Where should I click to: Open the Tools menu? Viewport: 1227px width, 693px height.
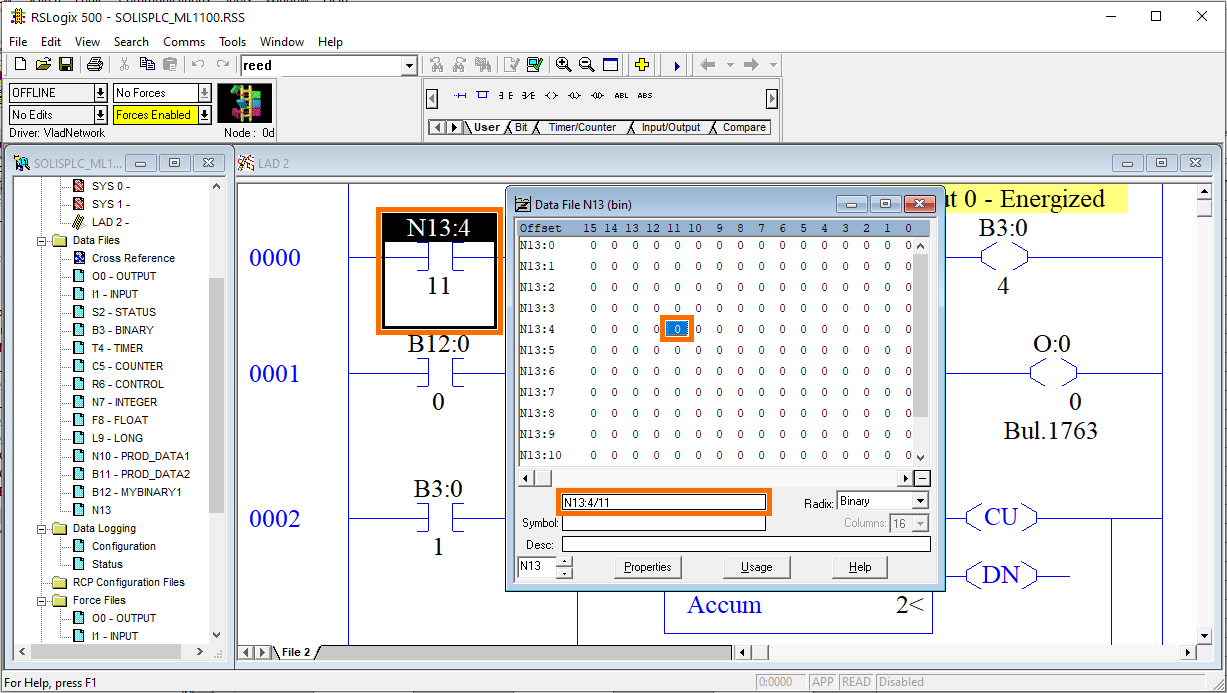(x=233, y=42)
